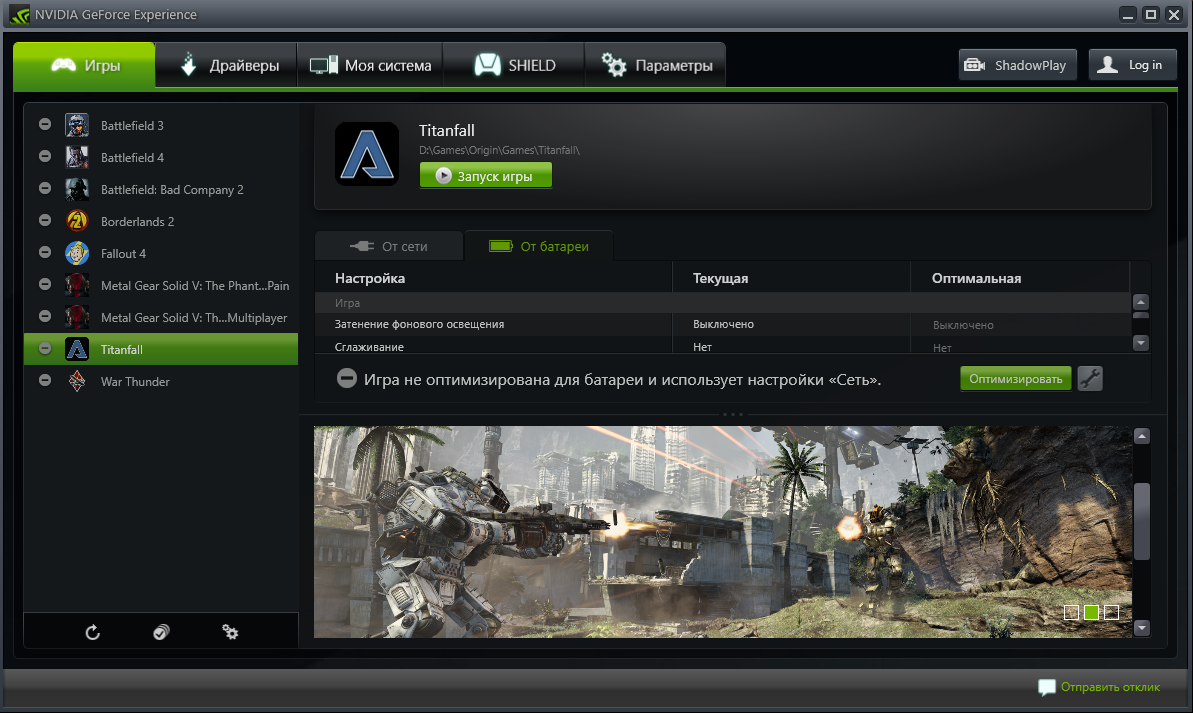
Task: Select Battlefield 3 in the games list
Action: pos(161,125)
